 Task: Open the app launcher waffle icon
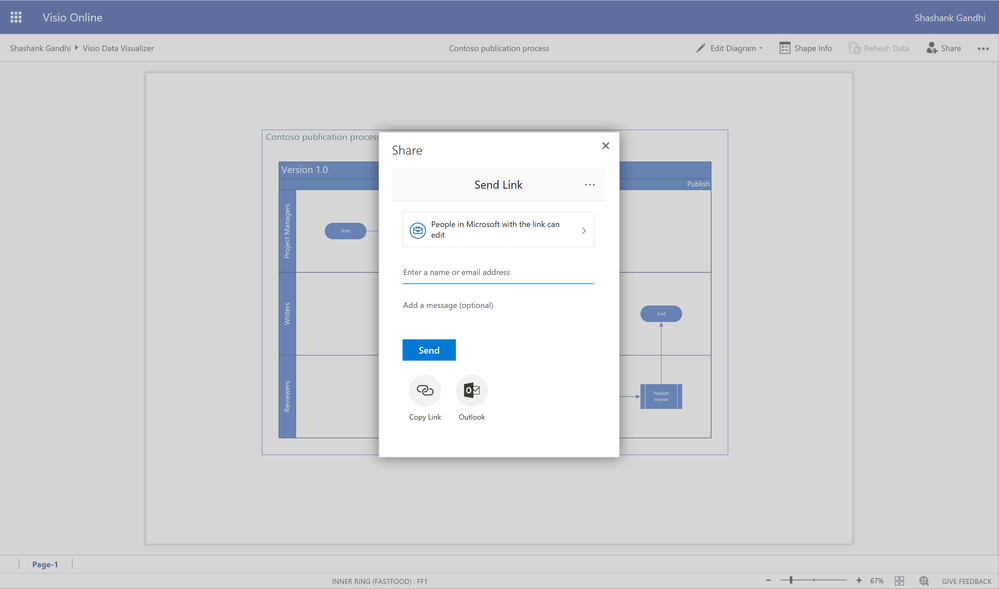[x=16, y=17]
